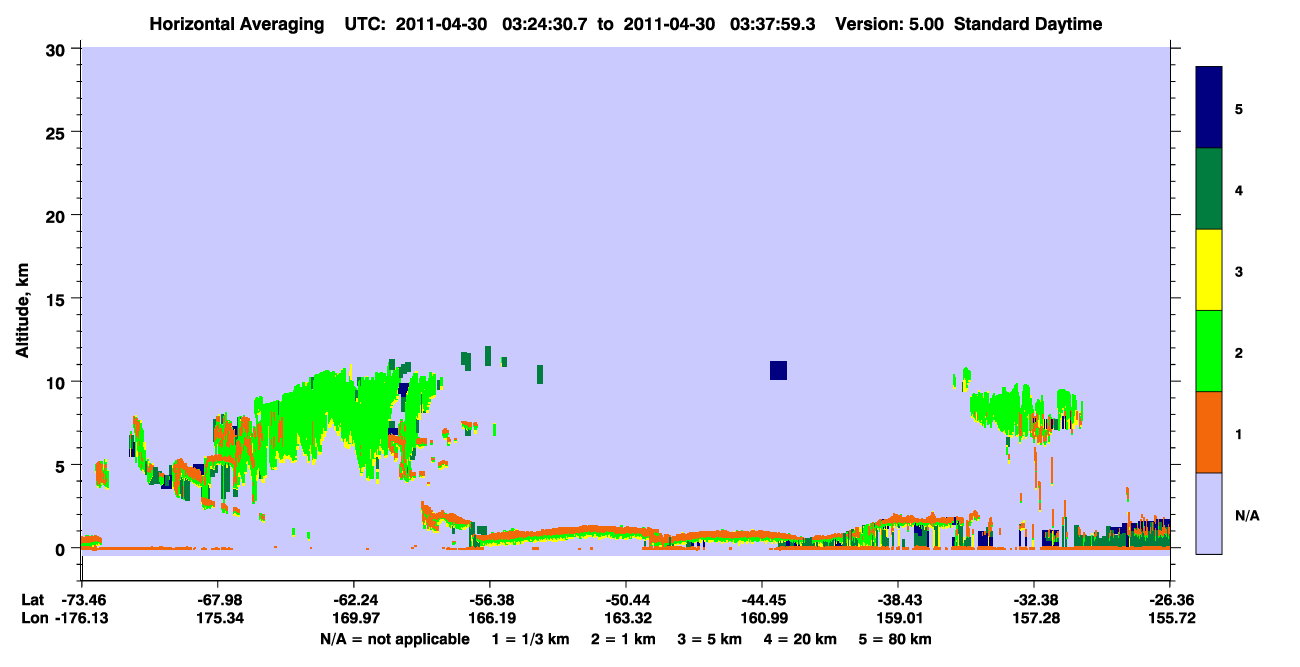1300x667 pixels.
Task: Click the 'N/A = not applicable' caption
Action: click(x=395, y=639)
